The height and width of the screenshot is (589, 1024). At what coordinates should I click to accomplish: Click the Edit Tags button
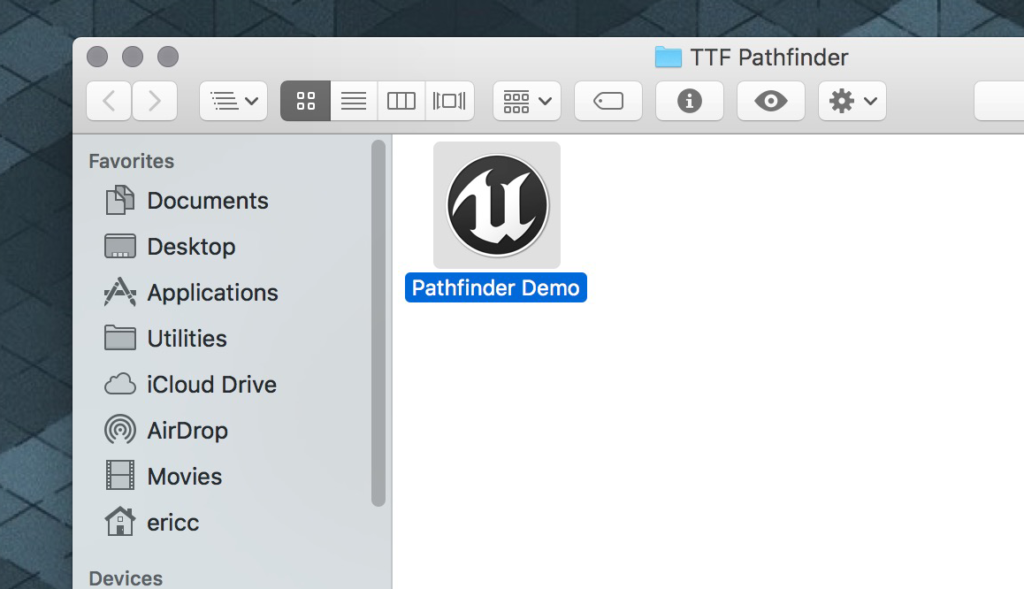point(608,100)
